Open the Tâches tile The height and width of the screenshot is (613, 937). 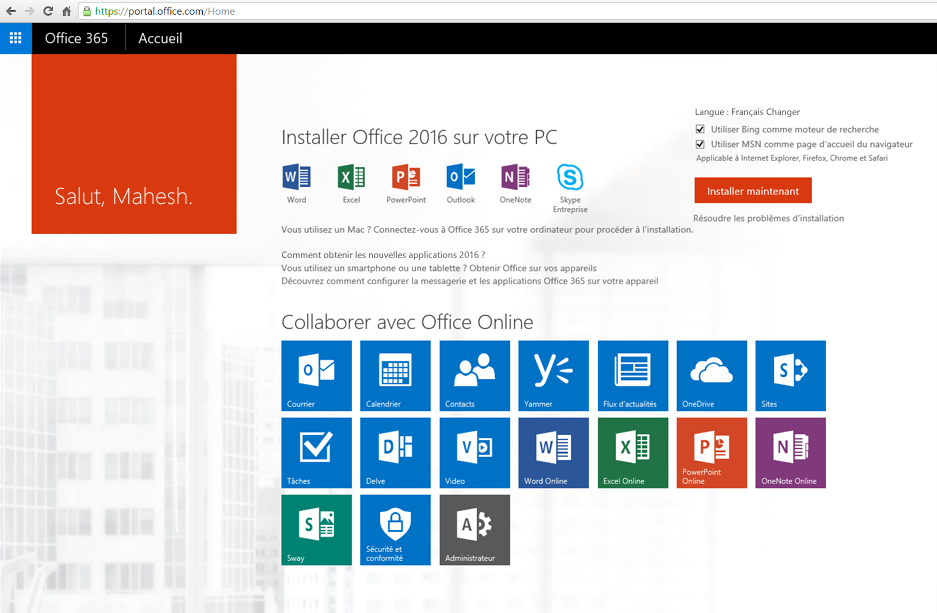tap(317, 453)
